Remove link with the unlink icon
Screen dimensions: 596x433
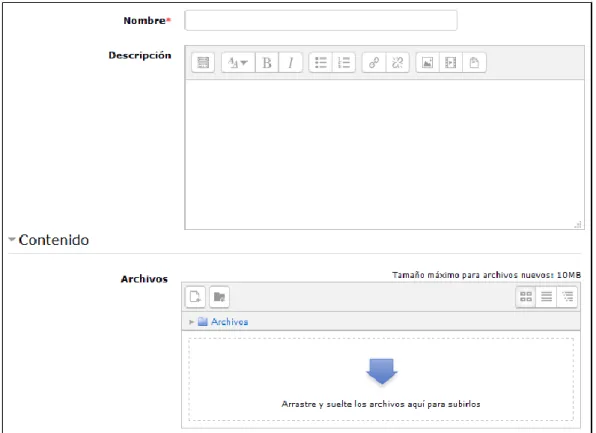tap(398, 62)
